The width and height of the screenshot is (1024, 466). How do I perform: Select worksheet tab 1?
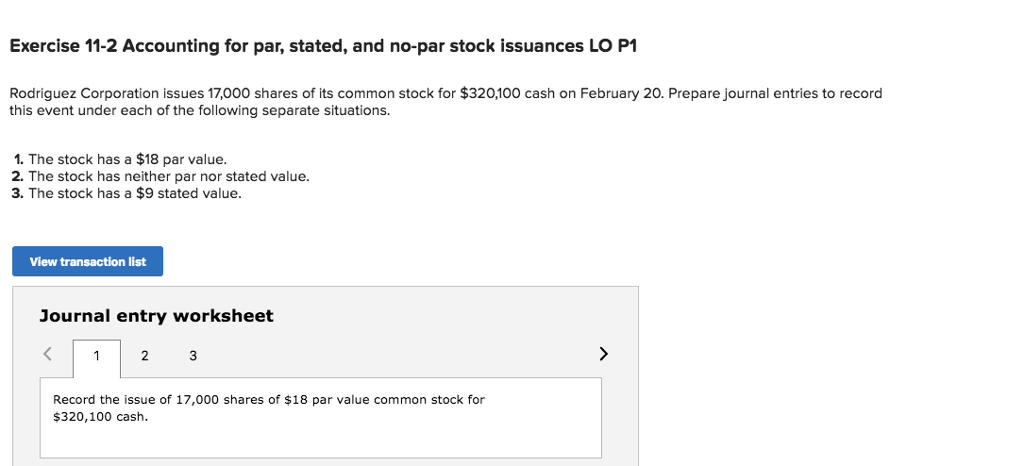97,356
